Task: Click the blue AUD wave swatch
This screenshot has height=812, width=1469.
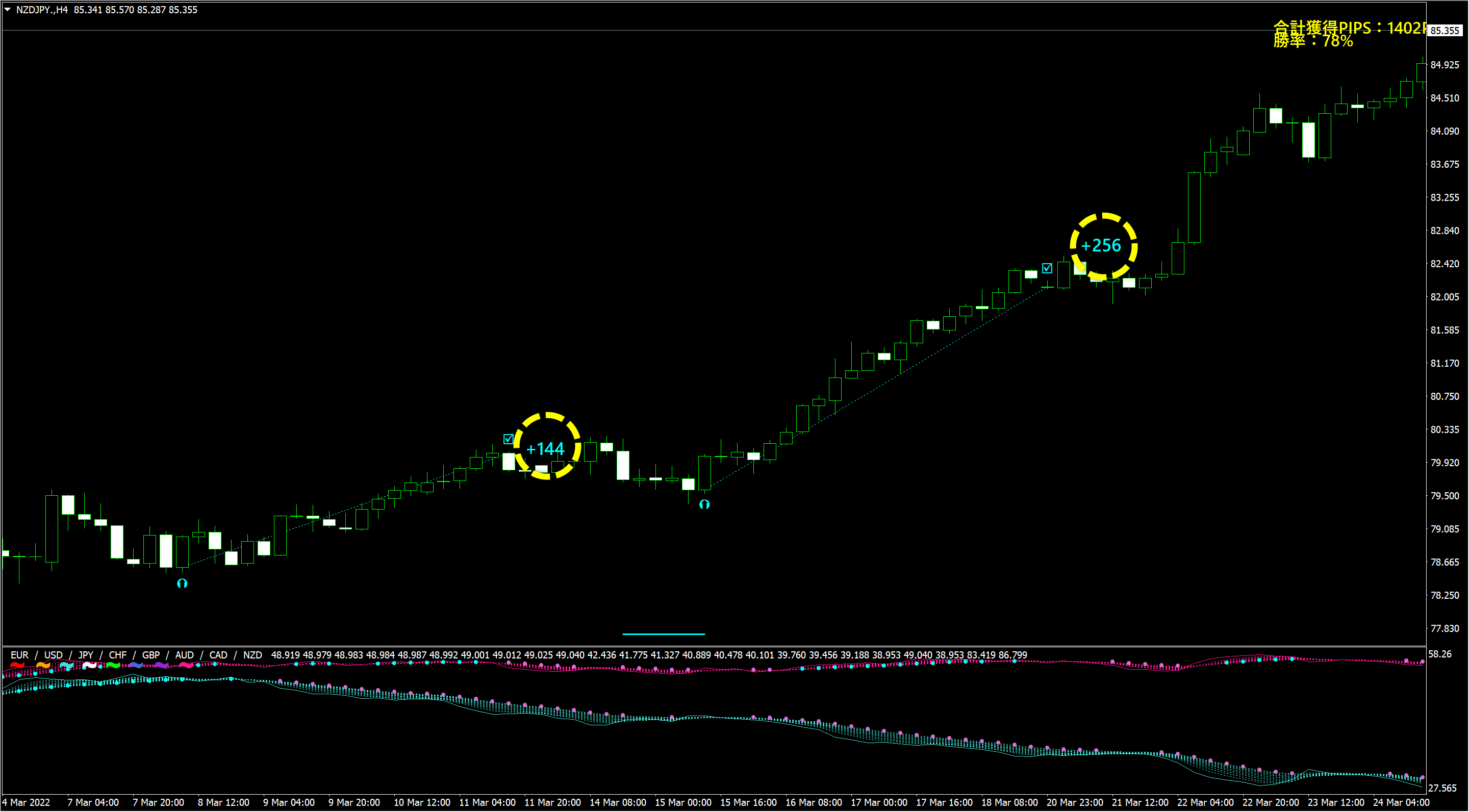Action: pos(136,666)
